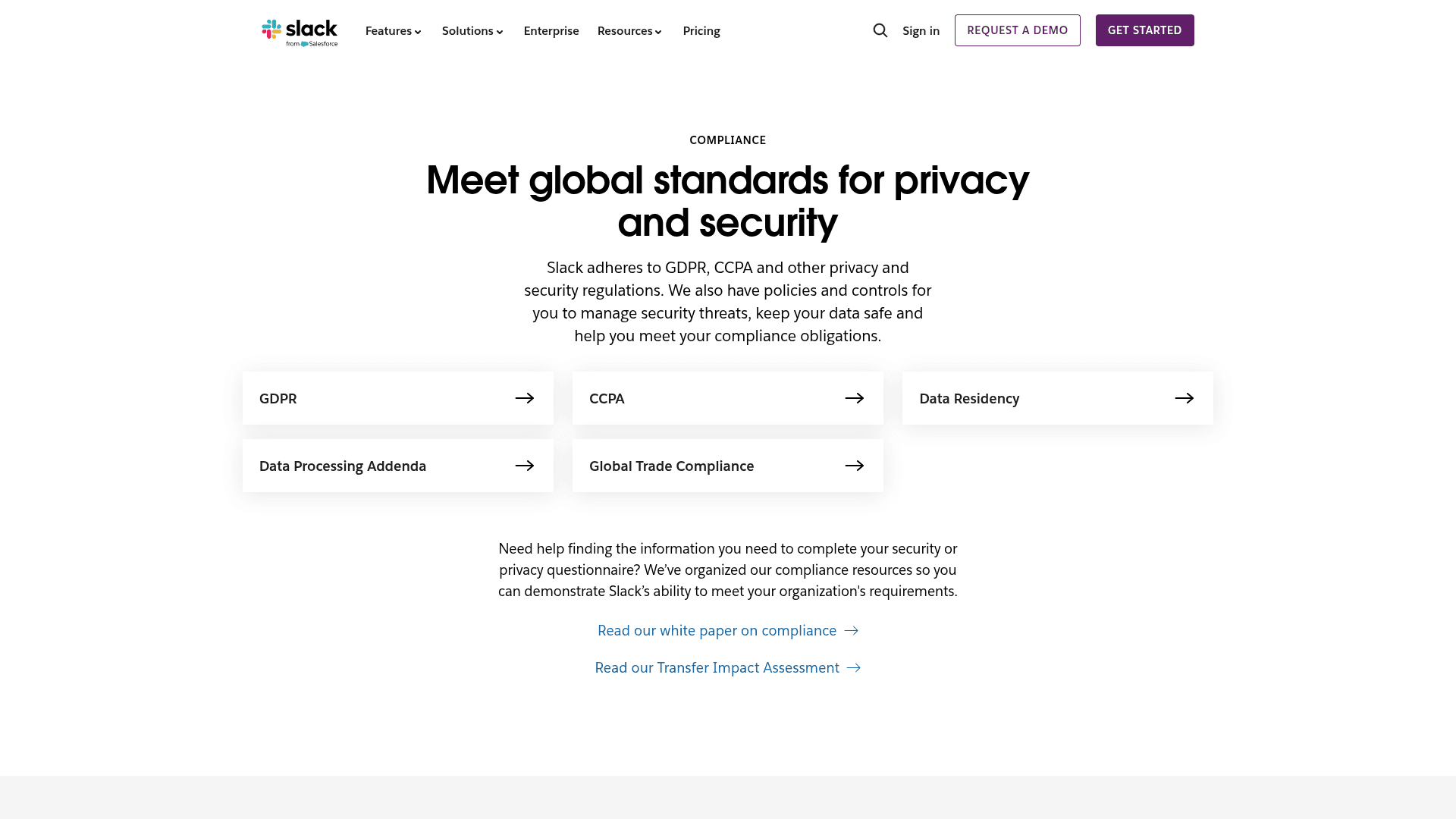Open the Pricing menu item
The height and width of the screenshot is (819, 1456).
click(701, 30)
